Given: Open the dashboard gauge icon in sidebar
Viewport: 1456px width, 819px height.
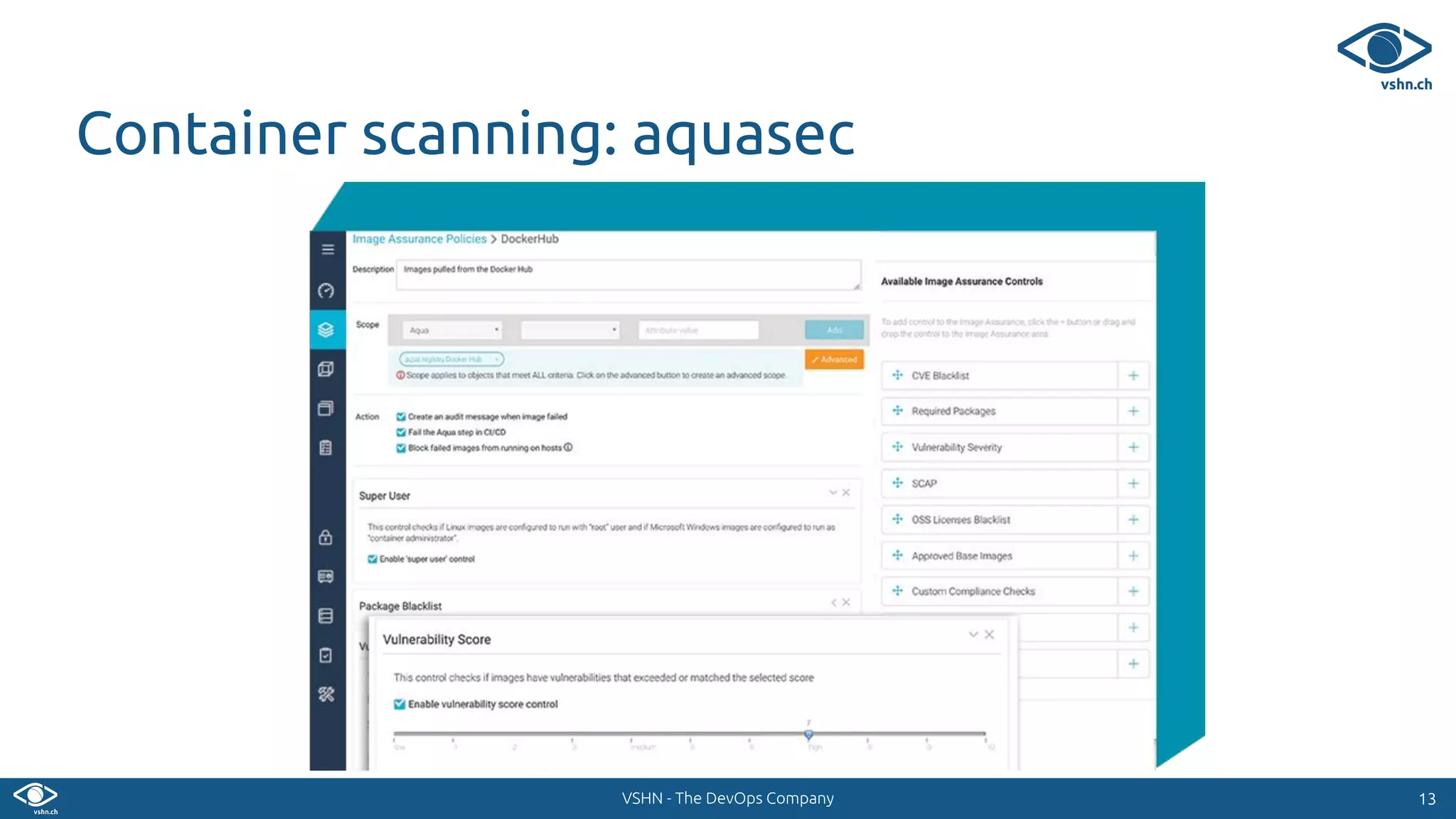Looking at the screenshot, I should point(326,291).
